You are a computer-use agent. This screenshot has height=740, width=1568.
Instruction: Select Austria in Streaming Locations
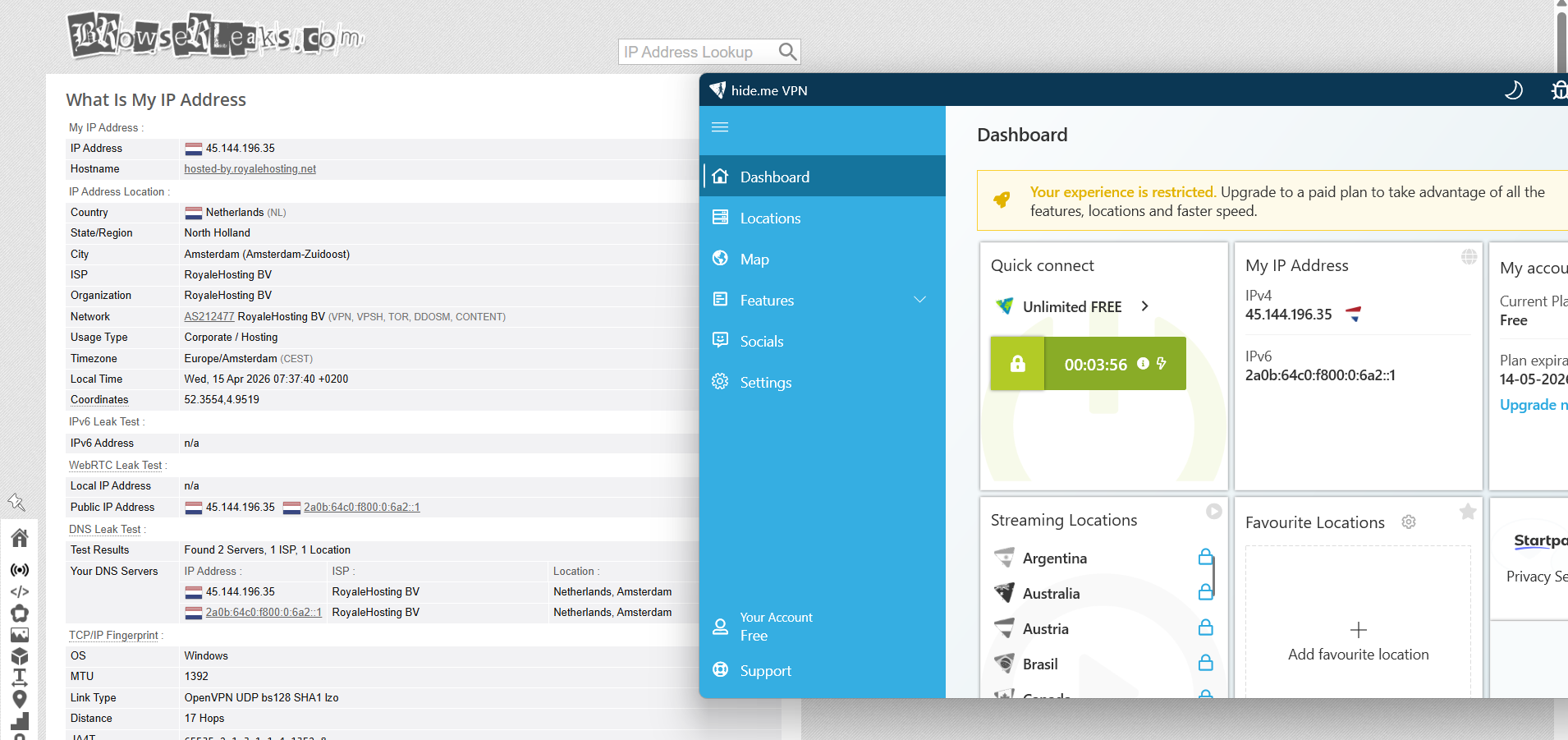pos(1046,628)
